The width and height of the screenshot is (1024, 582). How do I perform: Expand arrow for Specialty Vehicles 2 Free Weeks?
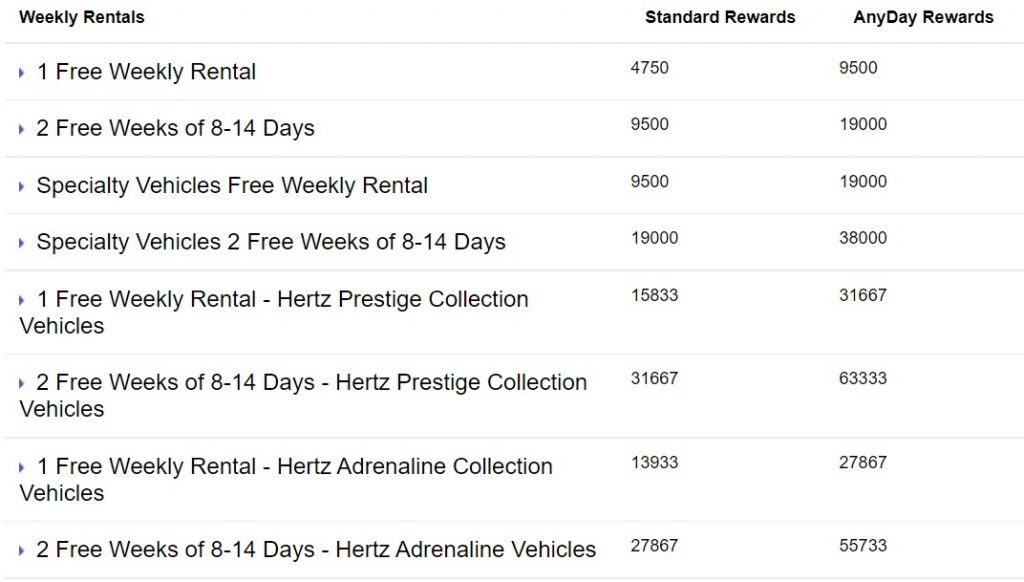pos(21,243)
